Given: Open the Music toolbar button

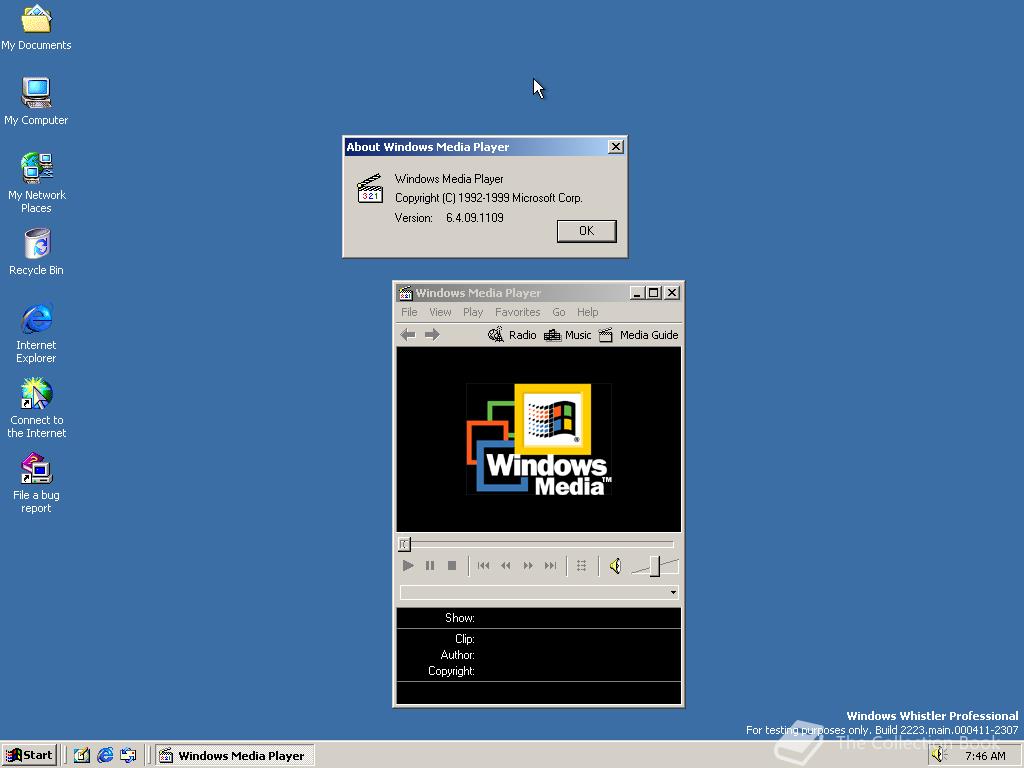Looking at the screenshot, I should [x=568, y=335].
